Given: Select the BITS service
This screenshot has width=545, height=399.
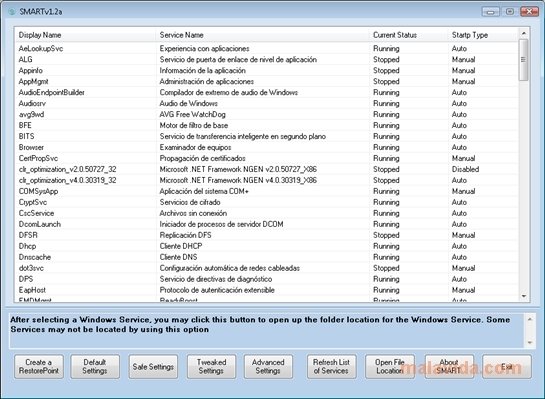Looking at the screenshot, I should [267, 136].
